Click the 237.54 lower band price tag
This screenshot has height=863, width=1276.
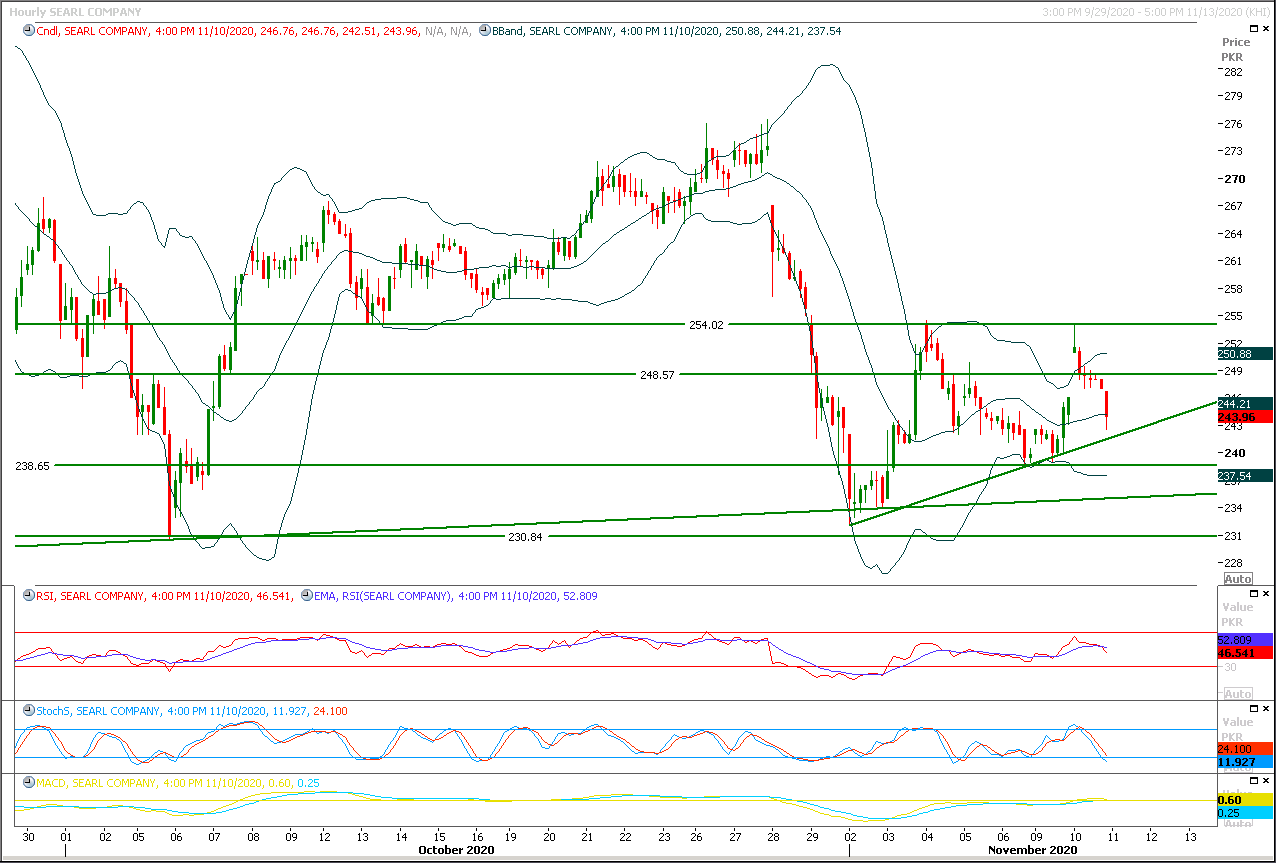(1245, 476)
